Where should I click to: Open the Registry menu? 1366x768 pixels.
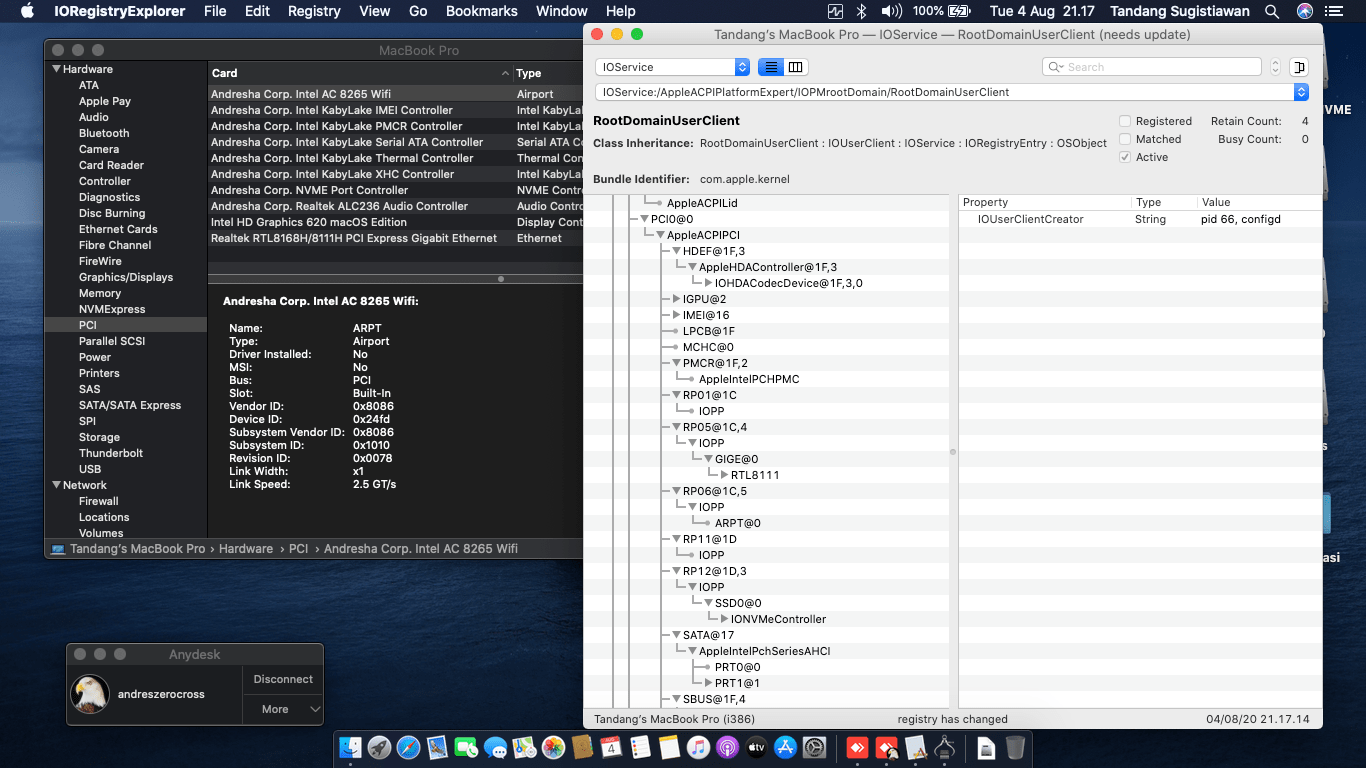pyautogui.click(x=314, y=11)
